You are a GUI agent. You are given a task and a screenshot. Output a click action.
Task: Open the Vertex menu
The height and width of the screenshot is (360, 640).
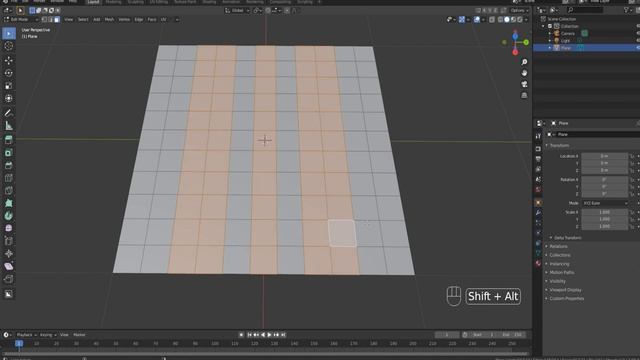coord(124,20)
